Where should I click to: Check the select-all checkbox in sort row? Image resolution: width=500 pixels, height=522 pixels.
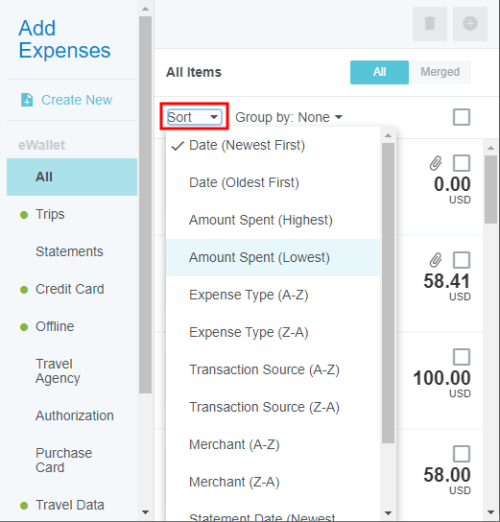point(461,117)
